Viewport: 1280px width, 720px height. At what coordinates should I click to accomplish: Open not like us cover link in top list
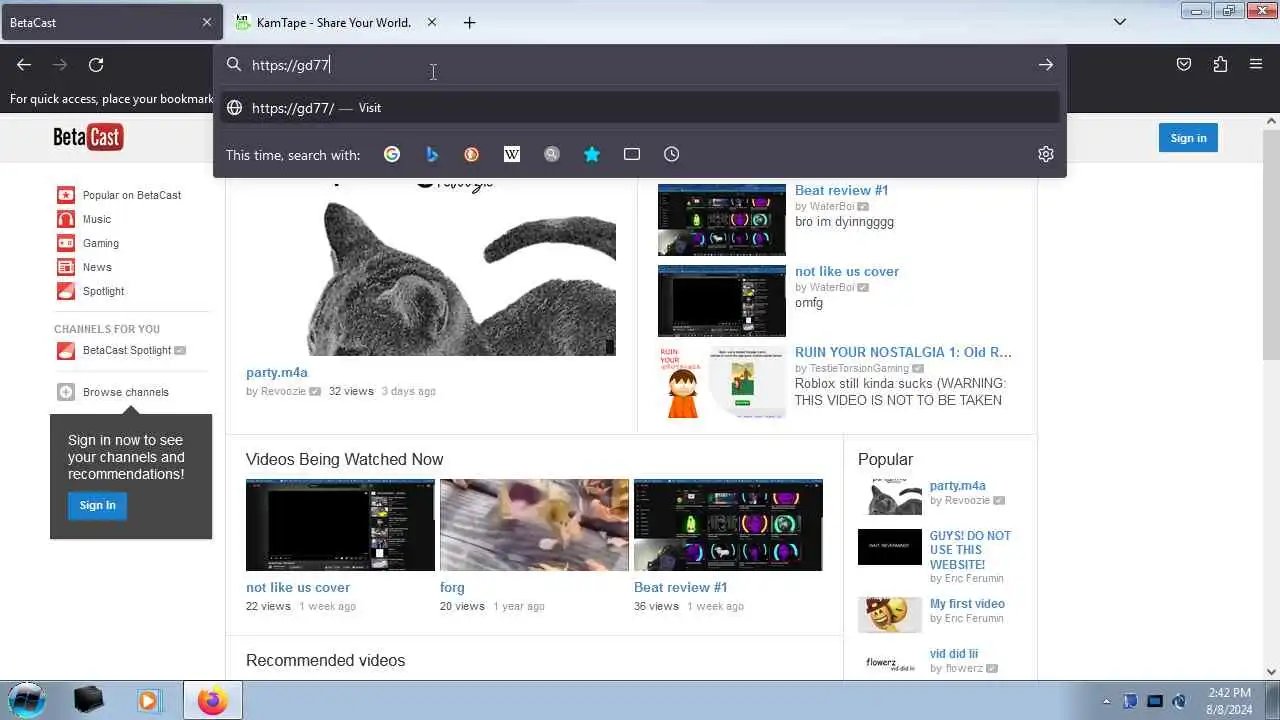coord(847,271)
